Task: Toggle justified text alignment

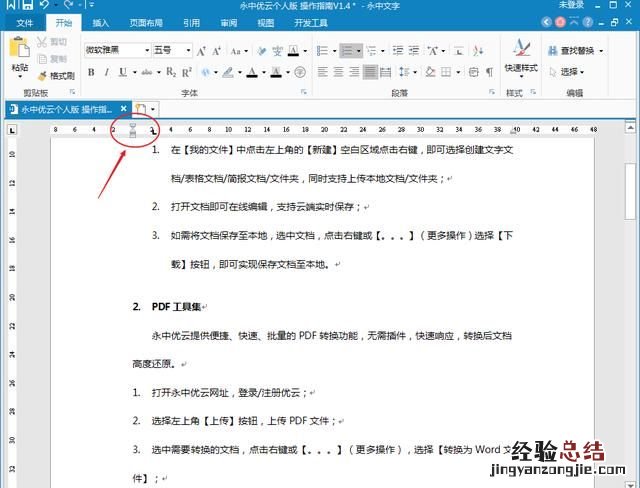Action: tap(370, 72)
